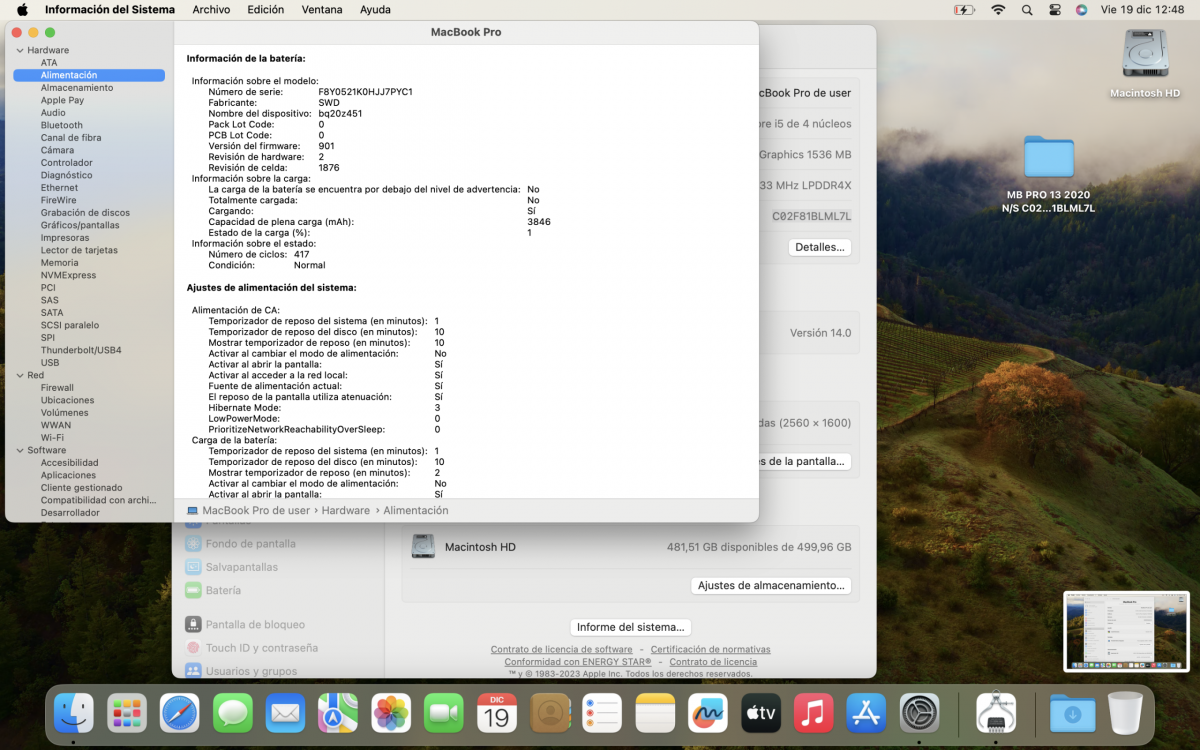
Task: Open the Archivo menu
Action: pyautogui.click(x=211, y=10)
